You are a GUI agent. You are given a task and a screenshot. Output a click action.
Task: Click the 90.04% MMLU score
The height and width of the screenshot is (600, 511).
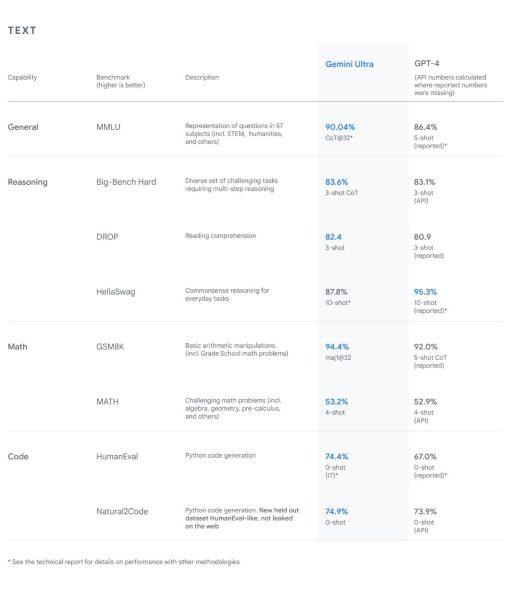point(340,127)
